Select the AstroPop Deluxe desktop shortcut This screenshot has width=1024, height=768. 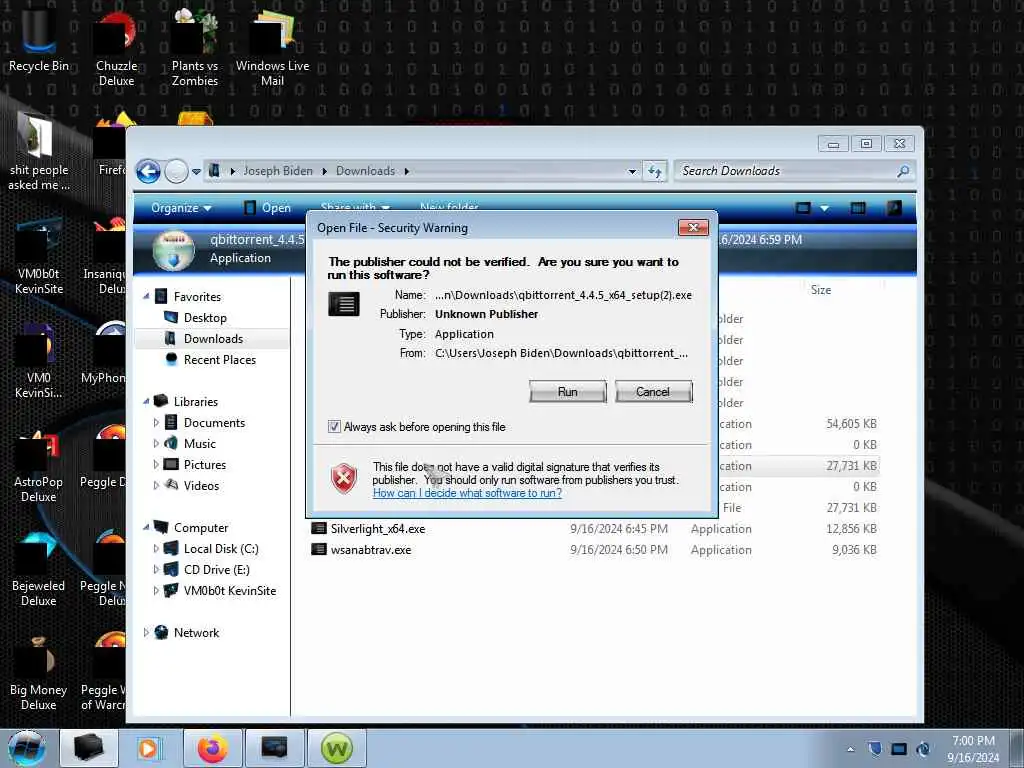39,465
